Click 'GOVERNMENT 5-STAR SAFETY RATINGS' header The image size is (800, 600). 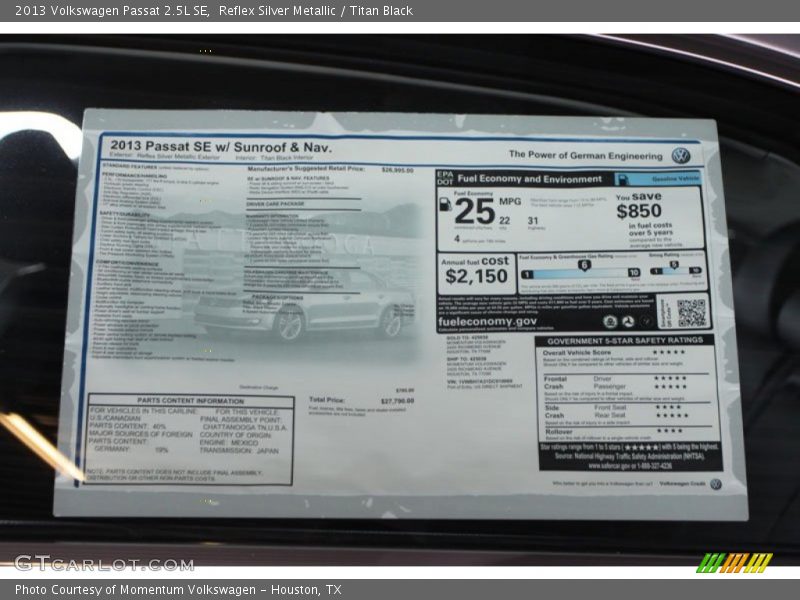coord(625,340)
